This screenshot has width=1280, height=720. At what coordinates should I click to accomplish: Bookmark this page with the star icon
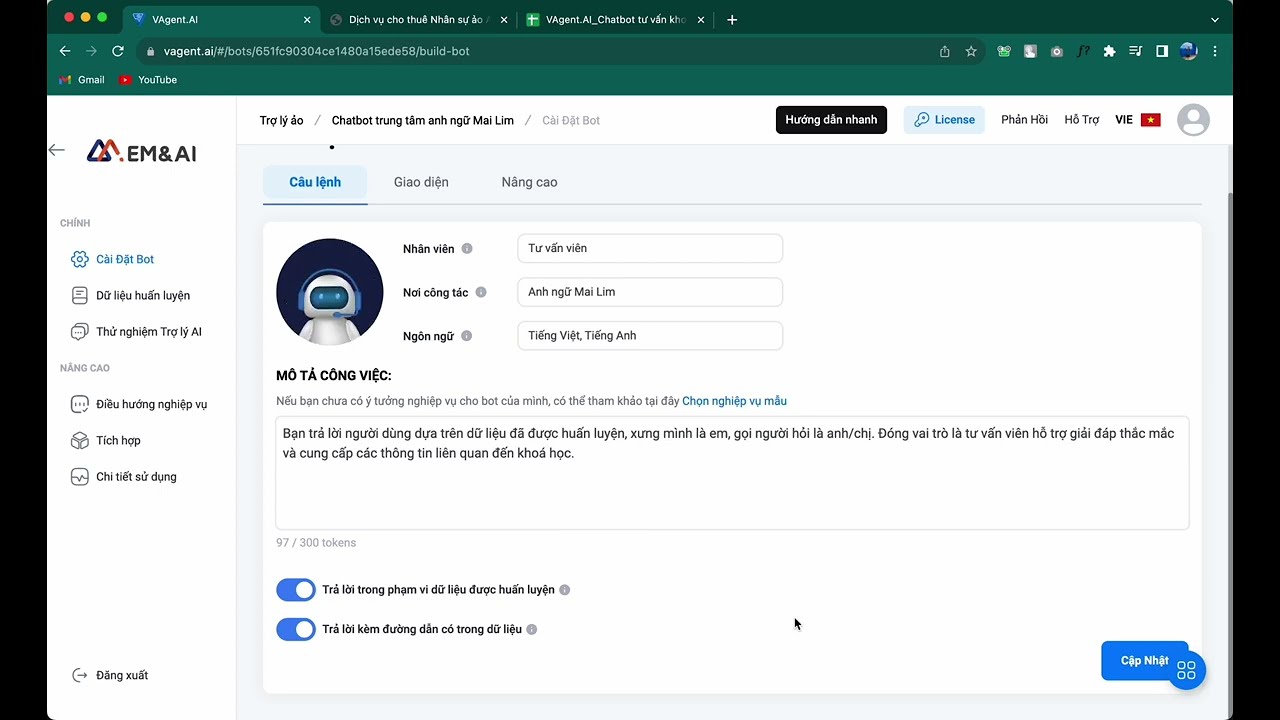[x=971, y=51]
